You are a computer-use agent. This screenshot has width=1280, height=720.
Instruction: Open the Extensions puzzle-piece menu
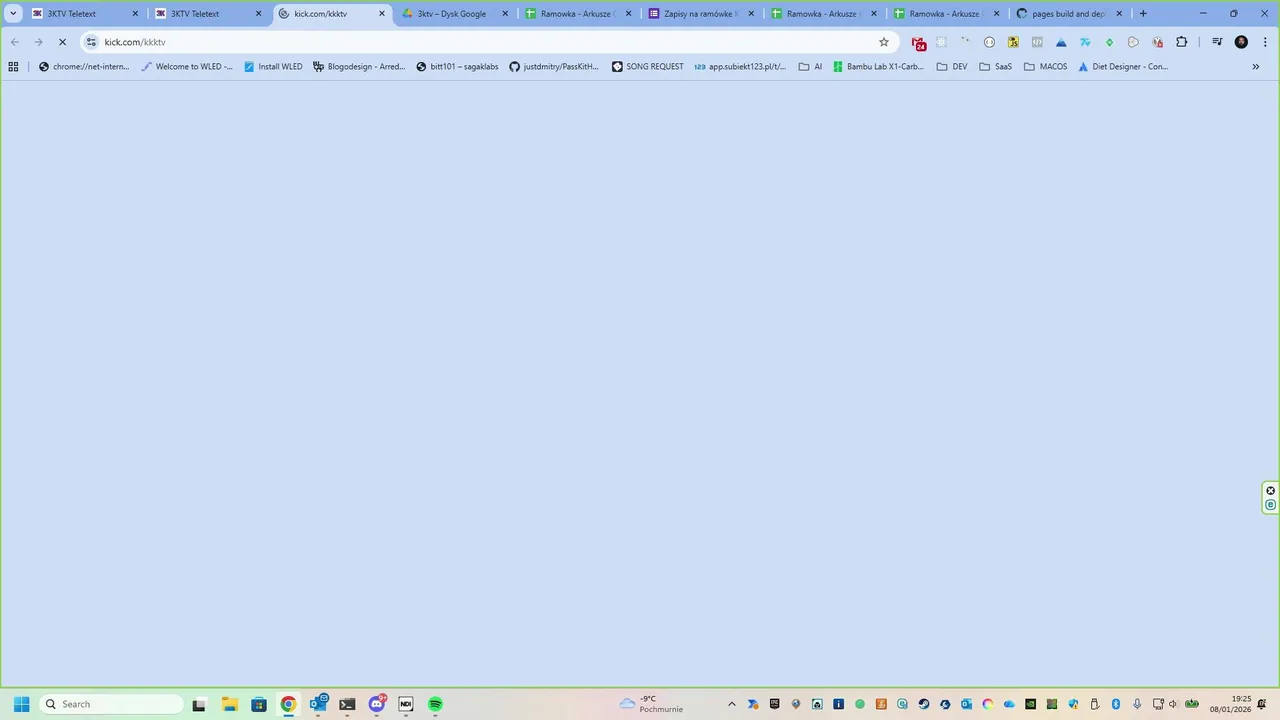point(1182,42)
